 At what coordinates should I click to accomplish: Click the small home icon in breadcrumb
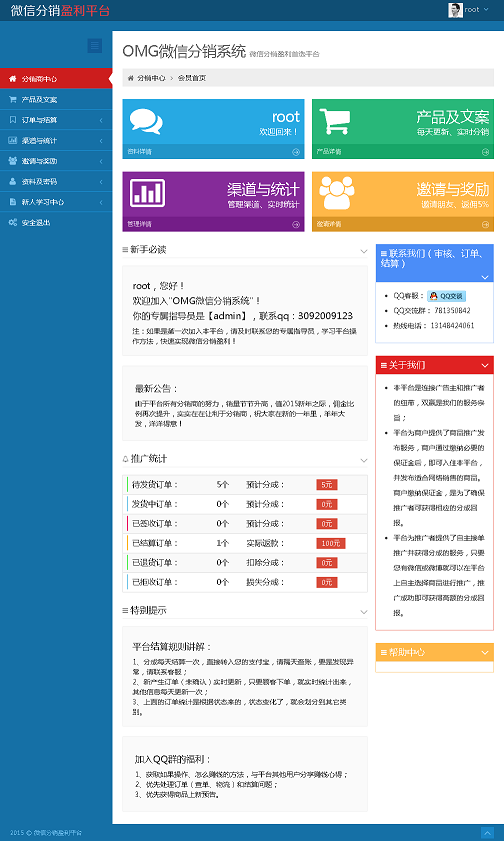tap(130, 78)
